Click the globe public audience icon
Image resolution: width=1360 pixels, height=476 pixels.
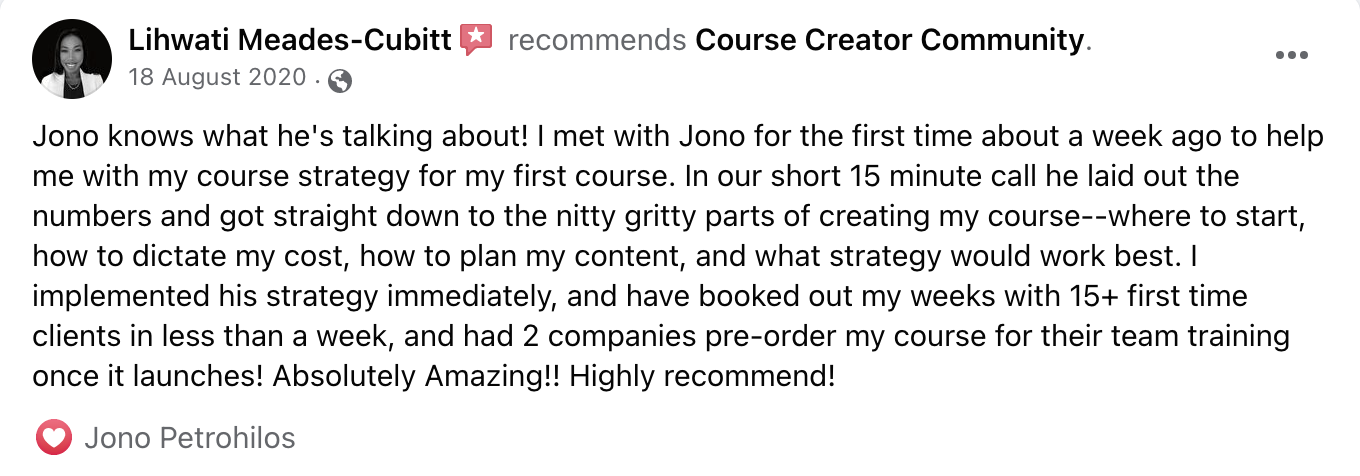[339, 80]
